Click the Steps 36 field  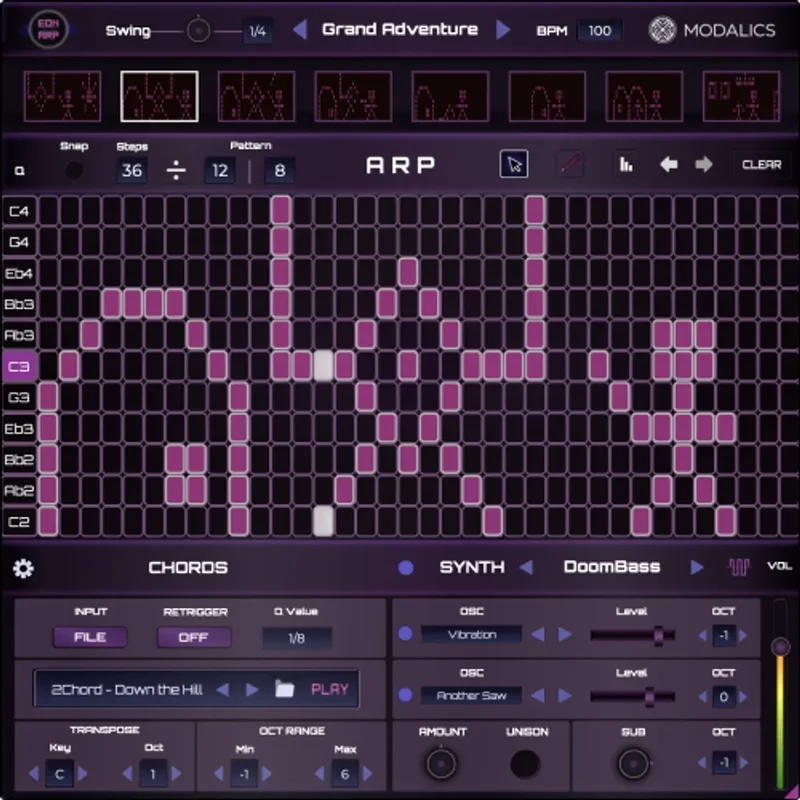tap(132, 170)
